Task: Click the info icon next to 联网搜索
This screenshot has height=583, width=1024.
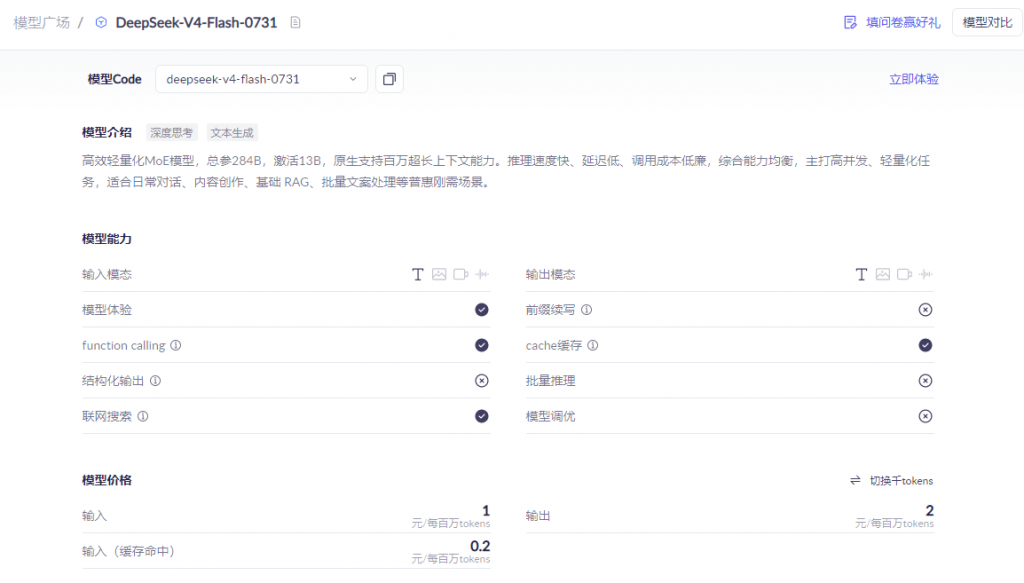Action: (143, 416)
